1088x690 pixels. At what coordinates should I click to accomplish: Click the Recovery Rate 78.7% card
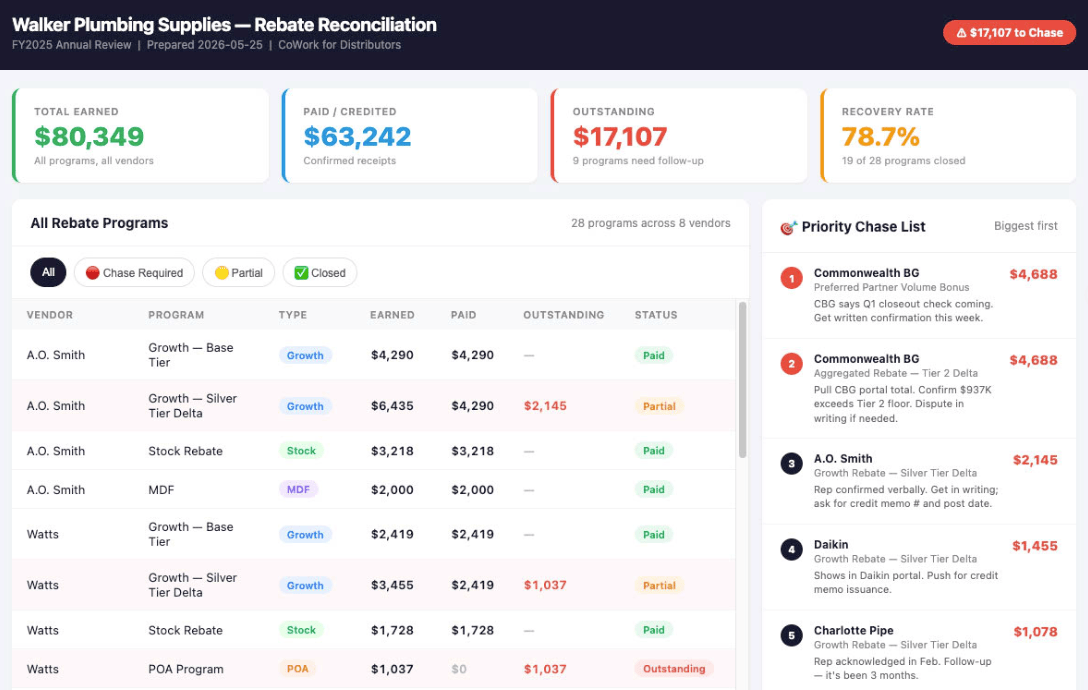point(948,135)
